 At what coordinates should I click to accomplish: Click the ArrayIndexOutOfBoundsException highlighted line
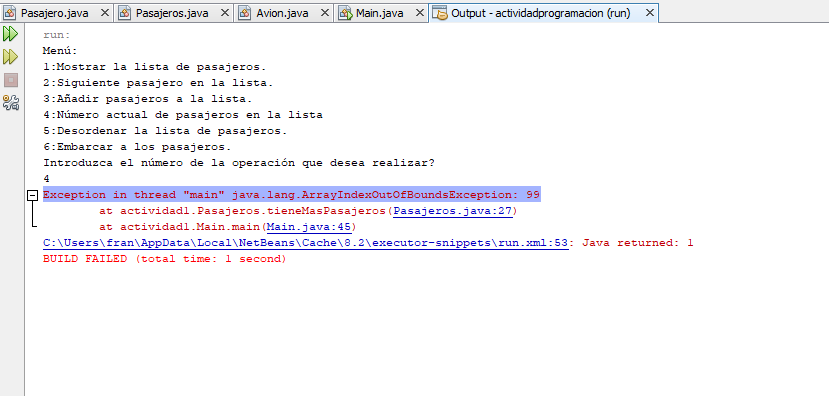[x=291, y=195]
